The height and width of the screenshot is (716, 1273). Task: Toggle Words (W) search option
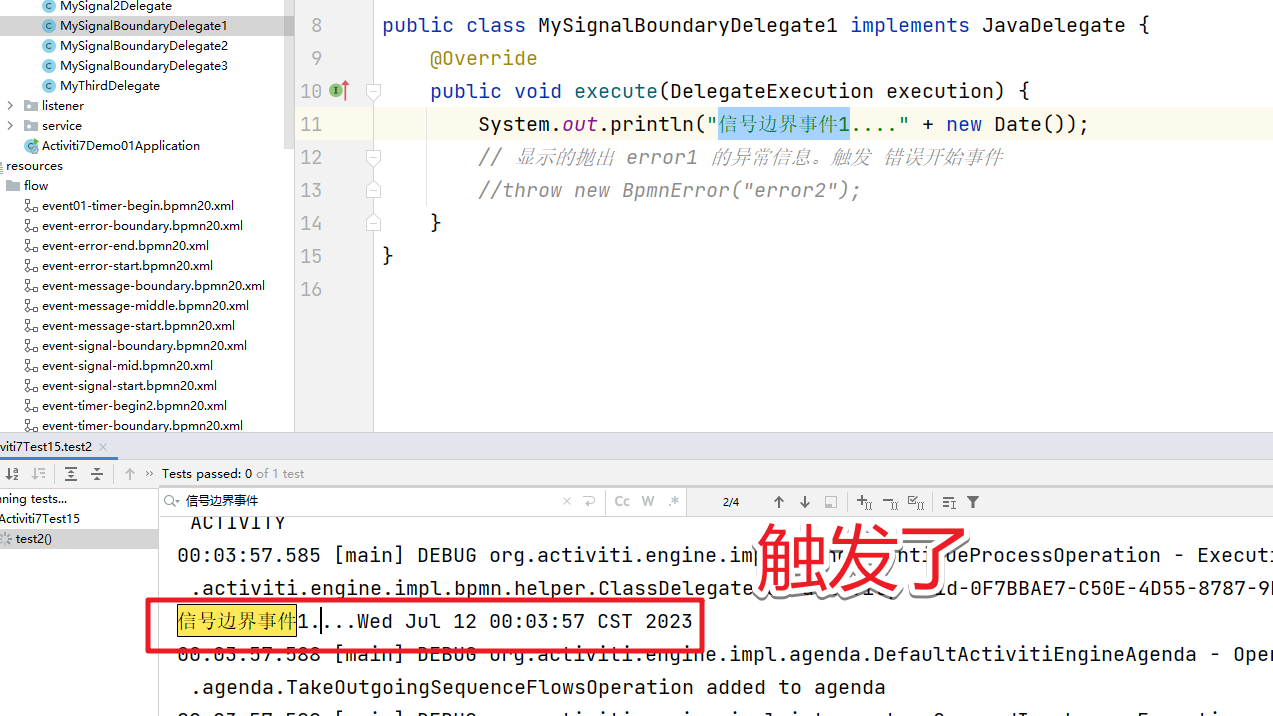(x=648, y=502)
